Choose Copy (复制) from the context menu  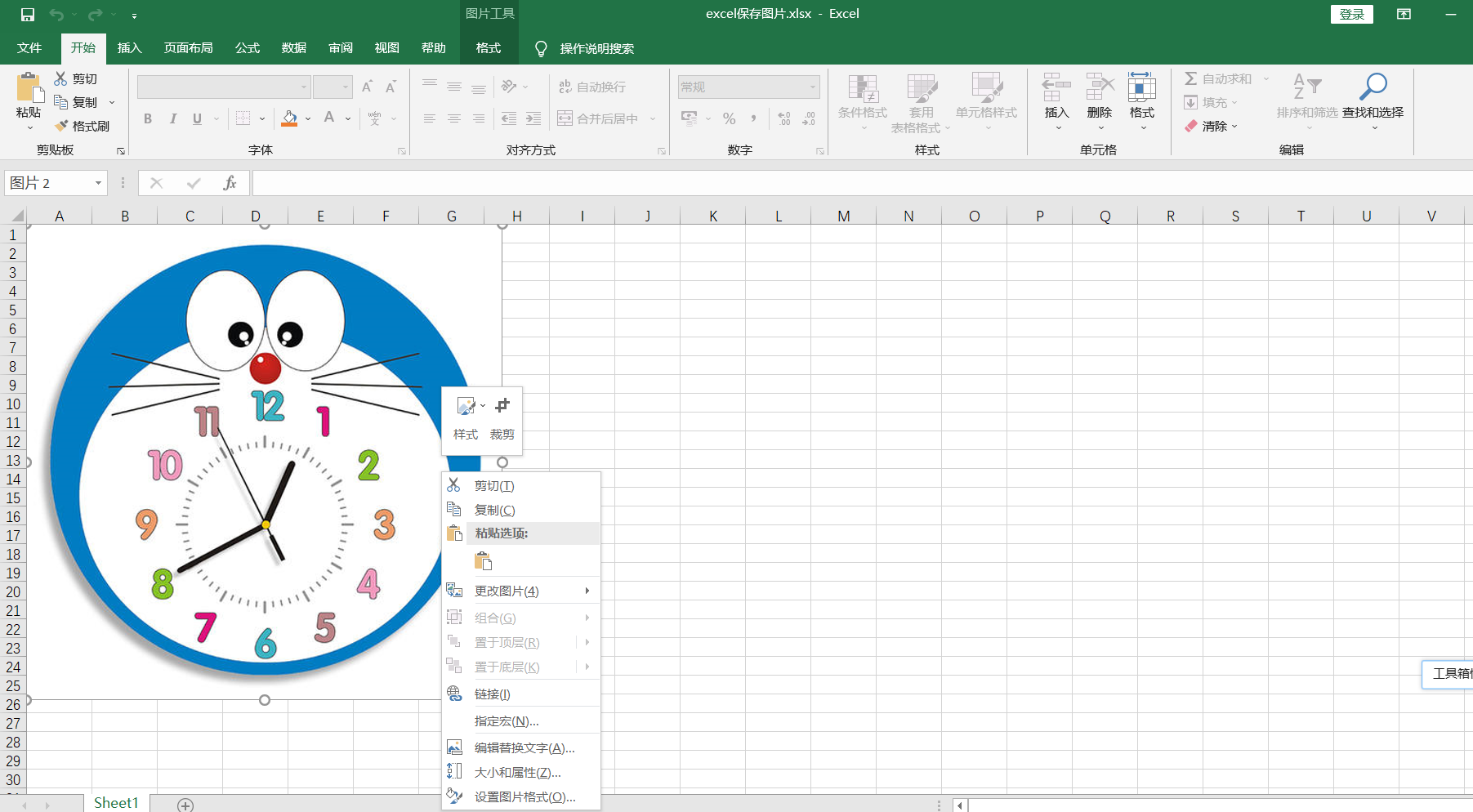pos(521,511)
